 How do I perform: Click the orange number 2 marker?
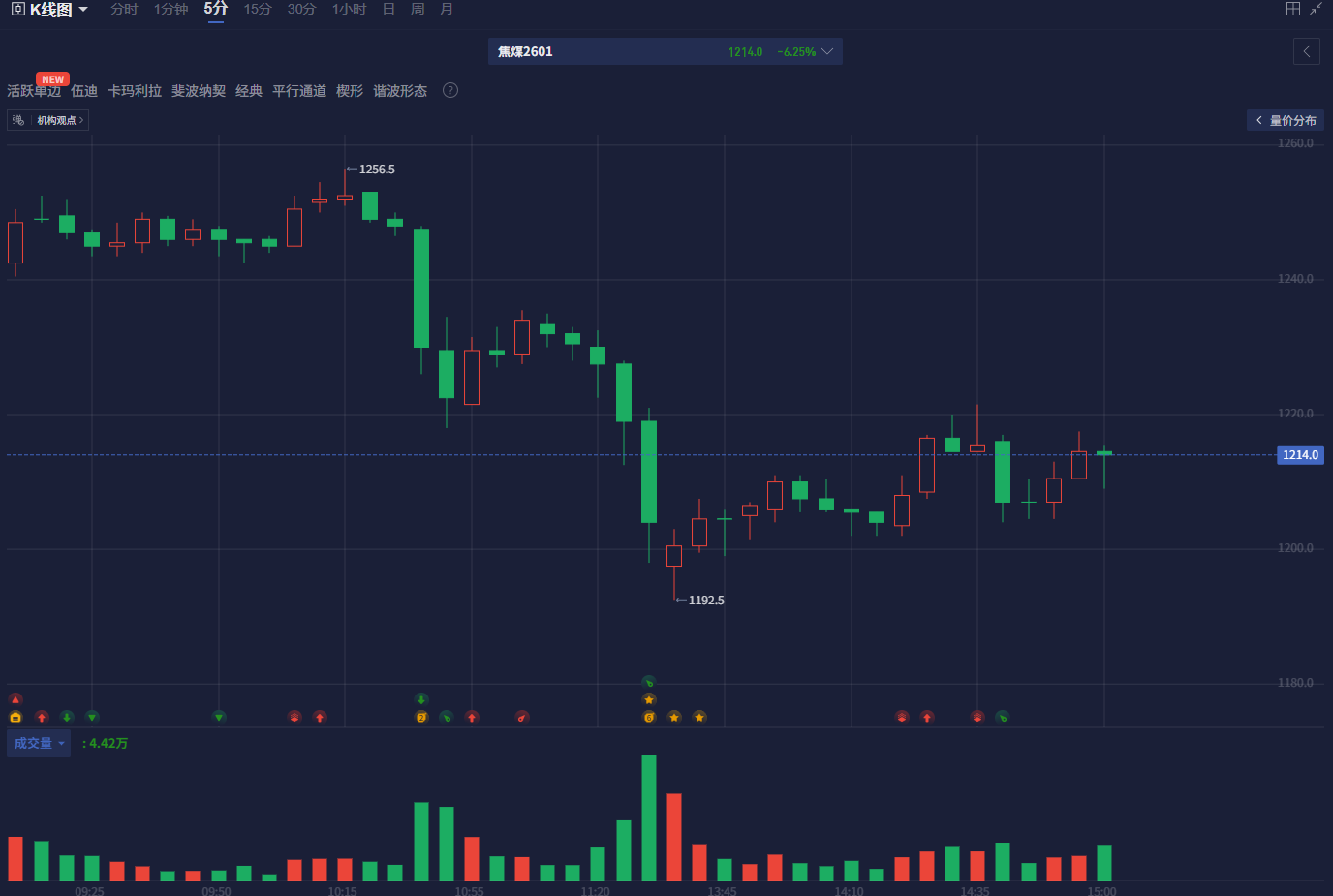coord(421,717)
